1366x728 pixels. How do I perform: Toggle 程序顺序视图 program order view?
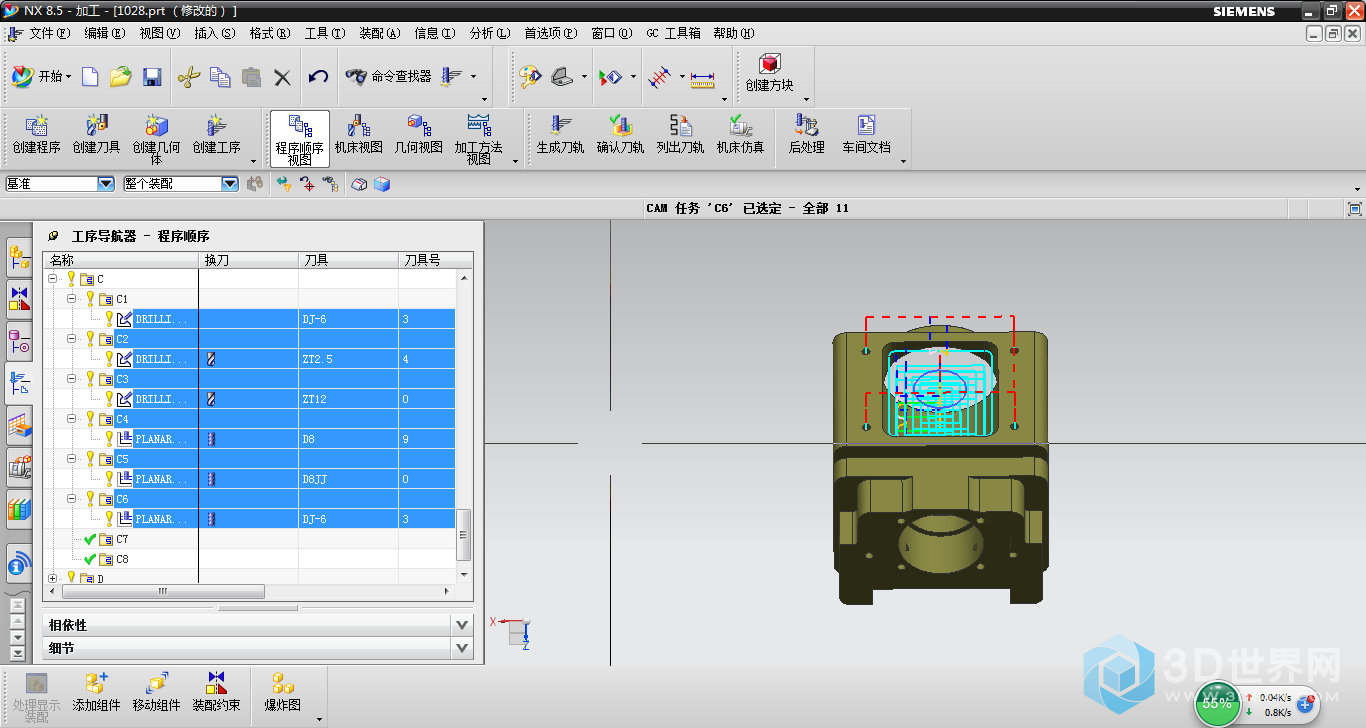[x=300, y=139]
